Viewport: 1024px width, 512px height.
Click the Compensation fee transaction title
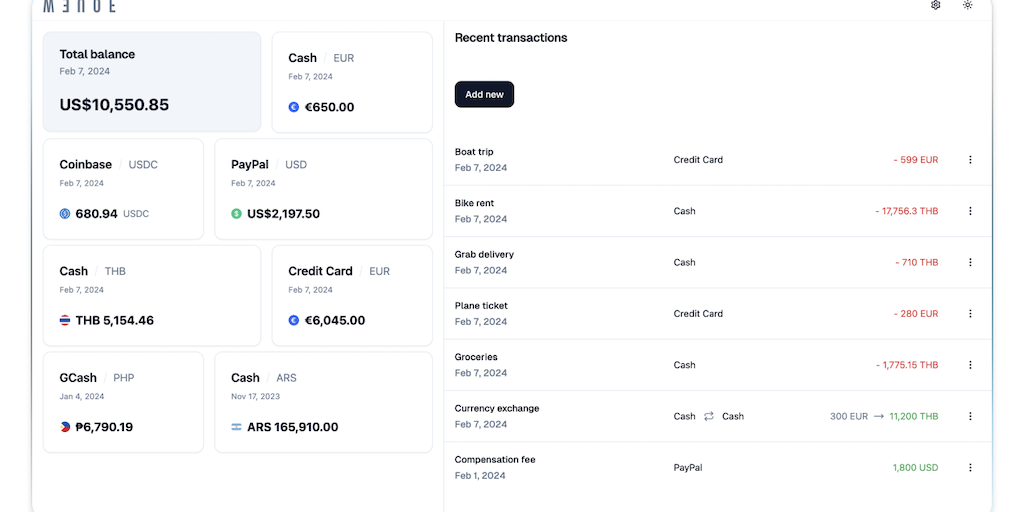tap(495, 460)
